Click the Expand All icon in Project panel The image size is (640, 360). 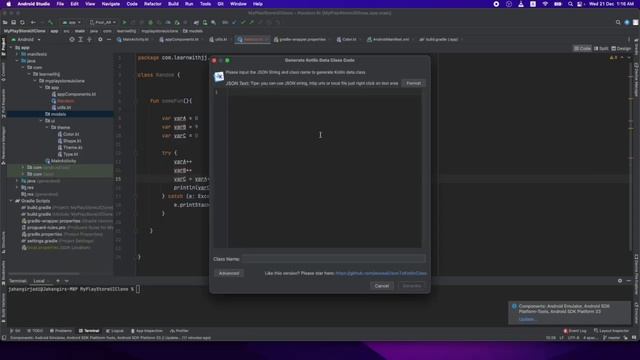point(80,40)
